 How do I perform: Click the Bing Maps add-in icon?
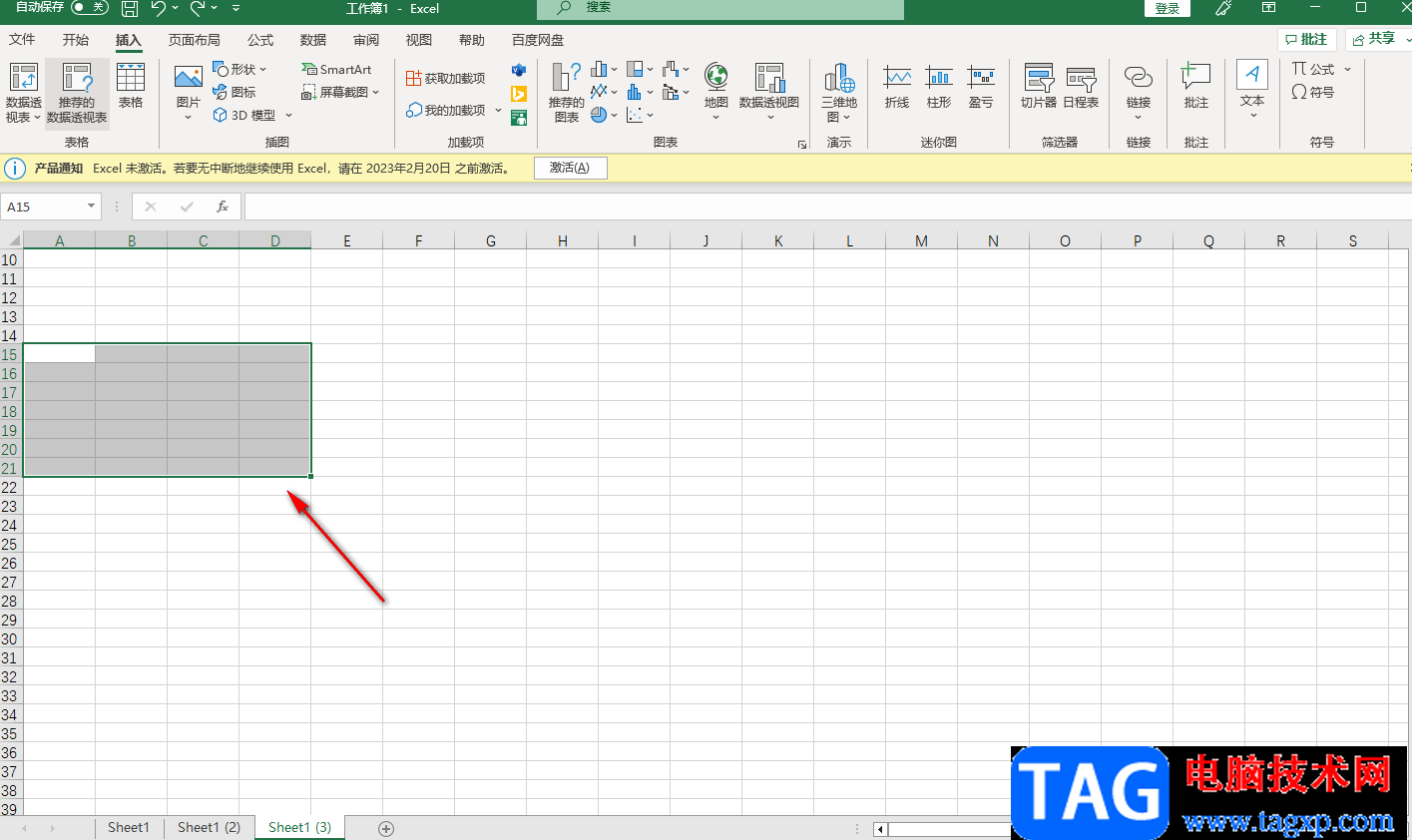[x=519, y=94]
